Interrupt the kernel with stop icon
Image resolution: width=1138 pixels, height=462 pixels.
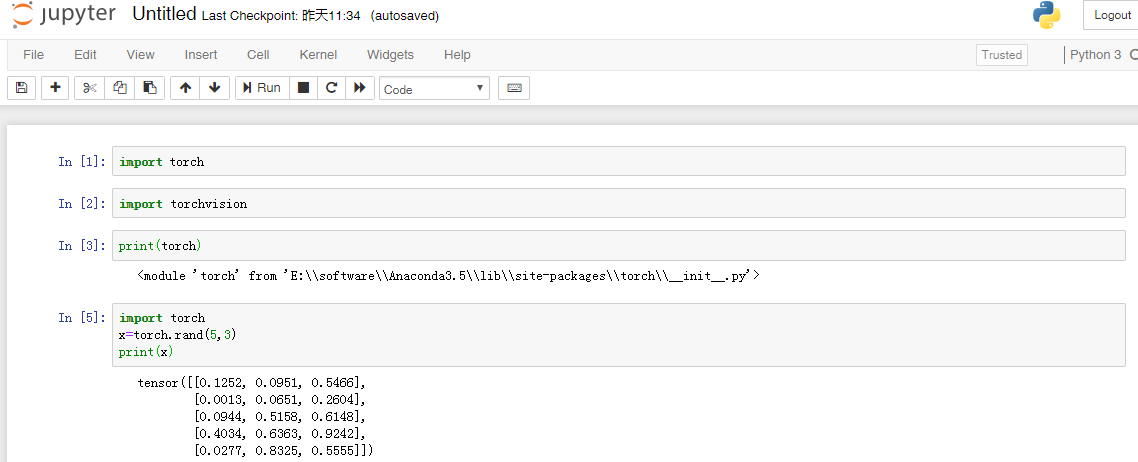click(x=304, y=88)
